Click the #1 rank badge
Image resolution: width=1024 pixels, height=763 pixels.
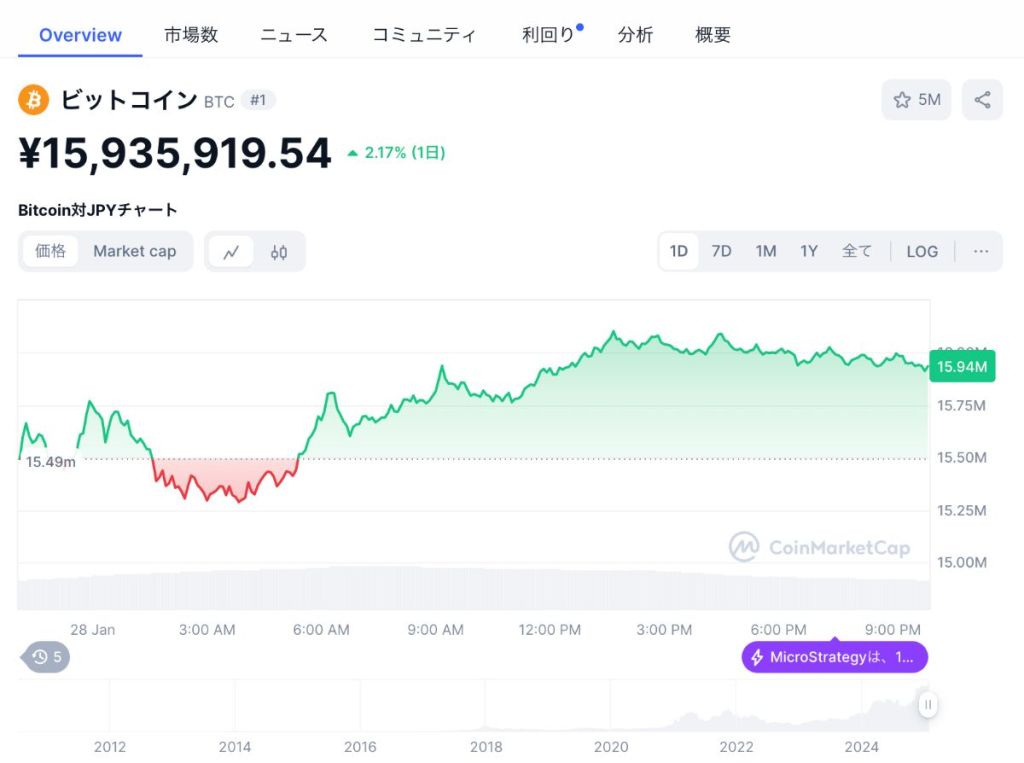258,100
